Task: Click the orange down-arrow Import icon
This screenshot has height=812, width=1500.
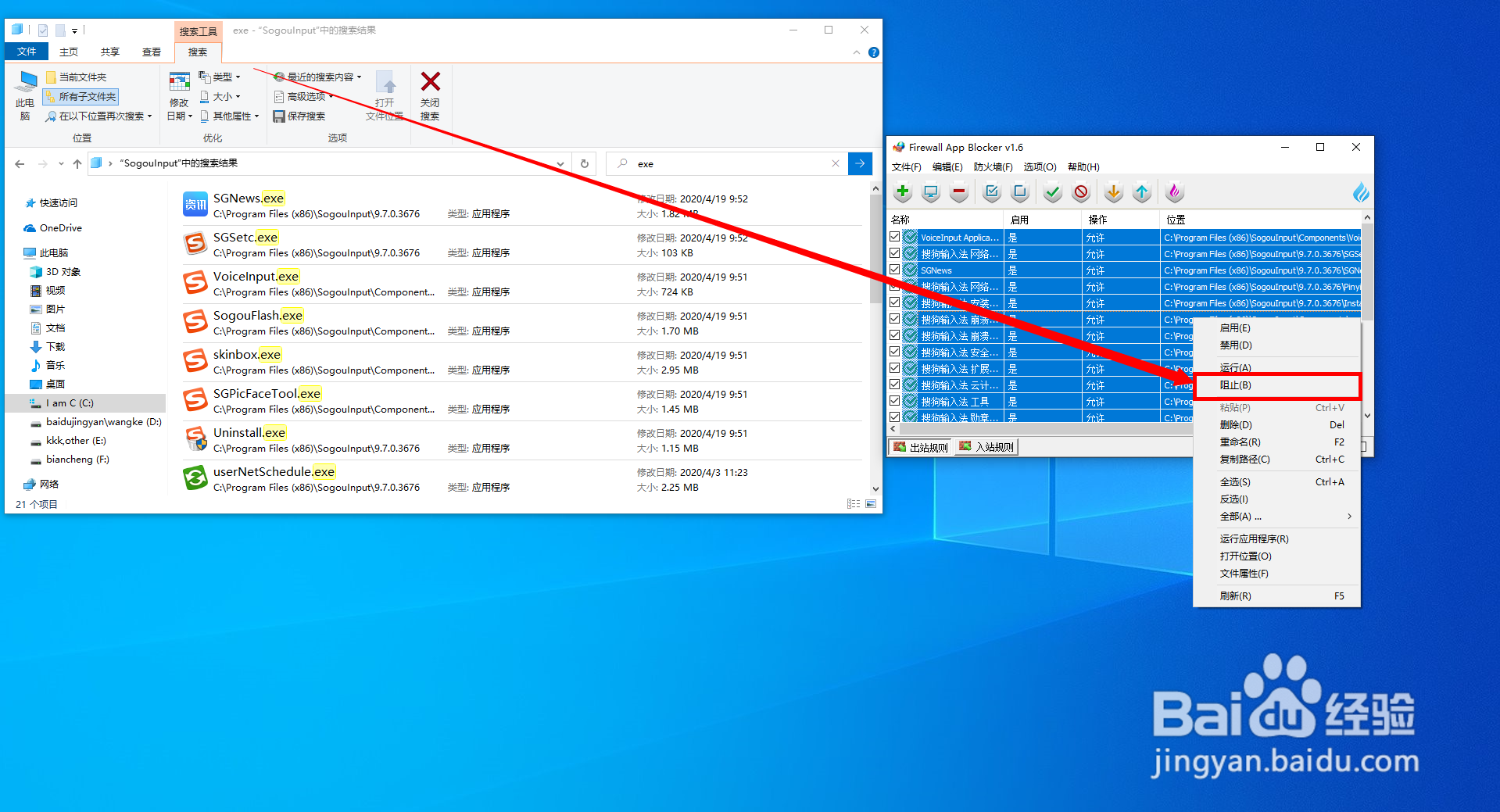Action: (x=1114, y=191)
